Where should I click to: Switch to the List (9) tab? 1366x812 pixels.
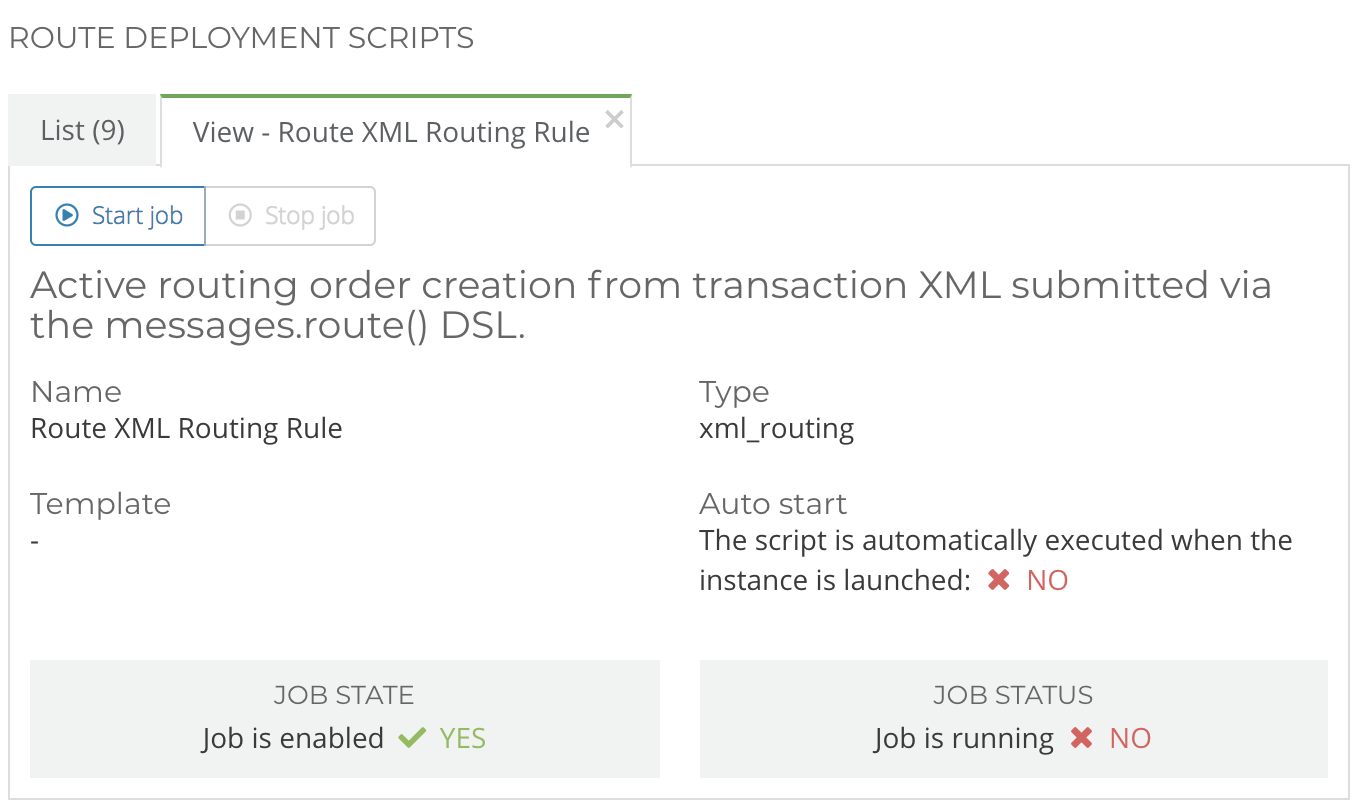[x=82, y=129]
